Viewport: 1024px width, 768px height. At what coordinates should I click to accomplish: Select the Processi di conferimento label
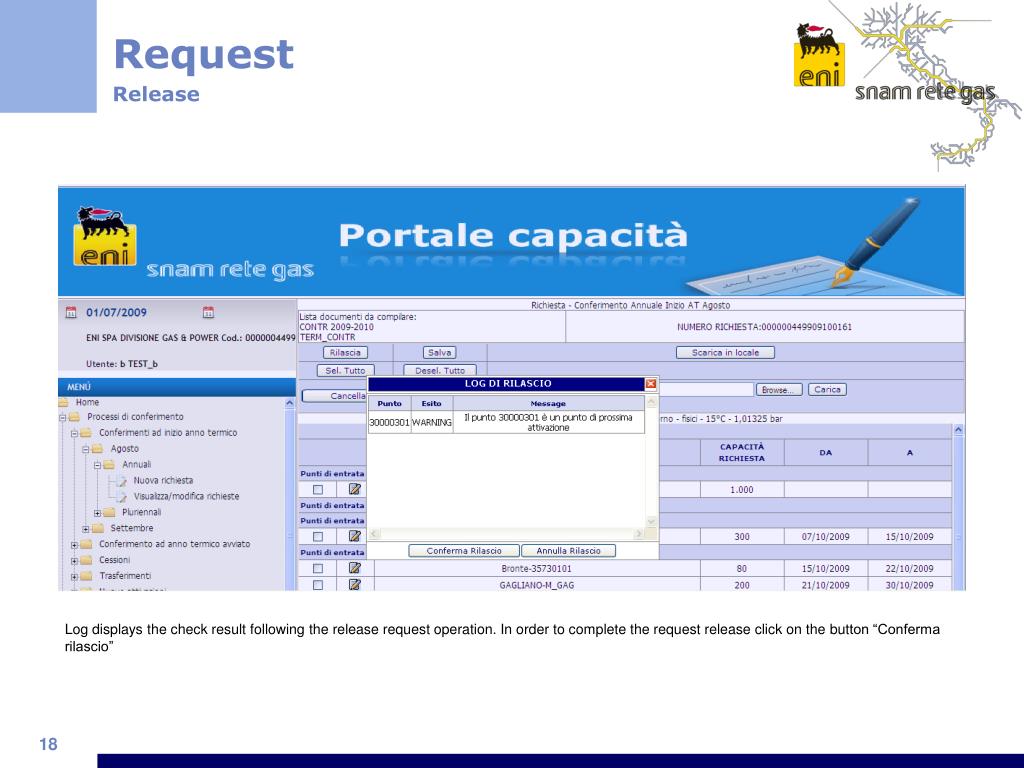pyautogui.click(x=135, y=417)
